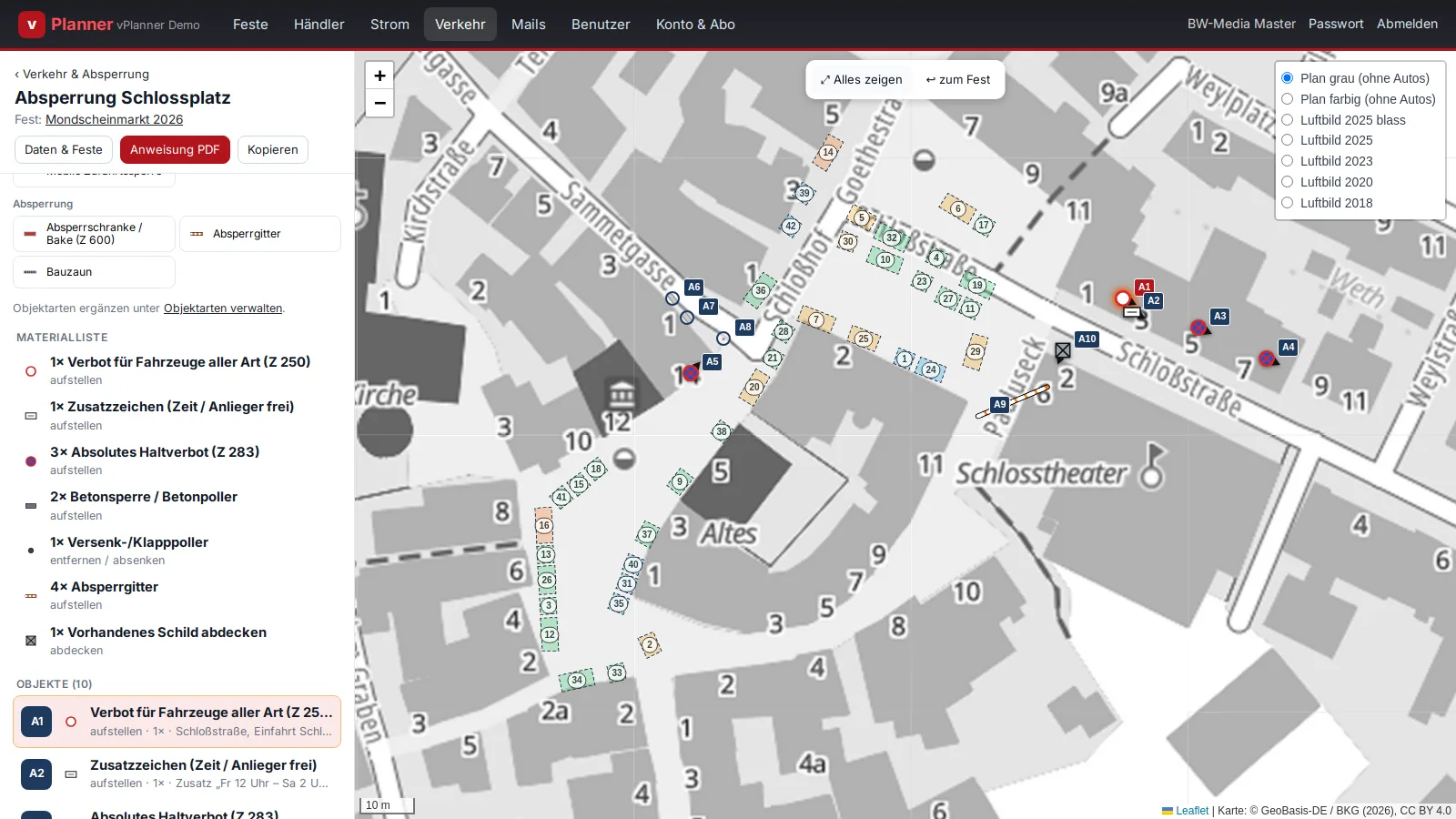
Task: Click the A1 vehicle ban marker
Action: [x=1123, y=298]
